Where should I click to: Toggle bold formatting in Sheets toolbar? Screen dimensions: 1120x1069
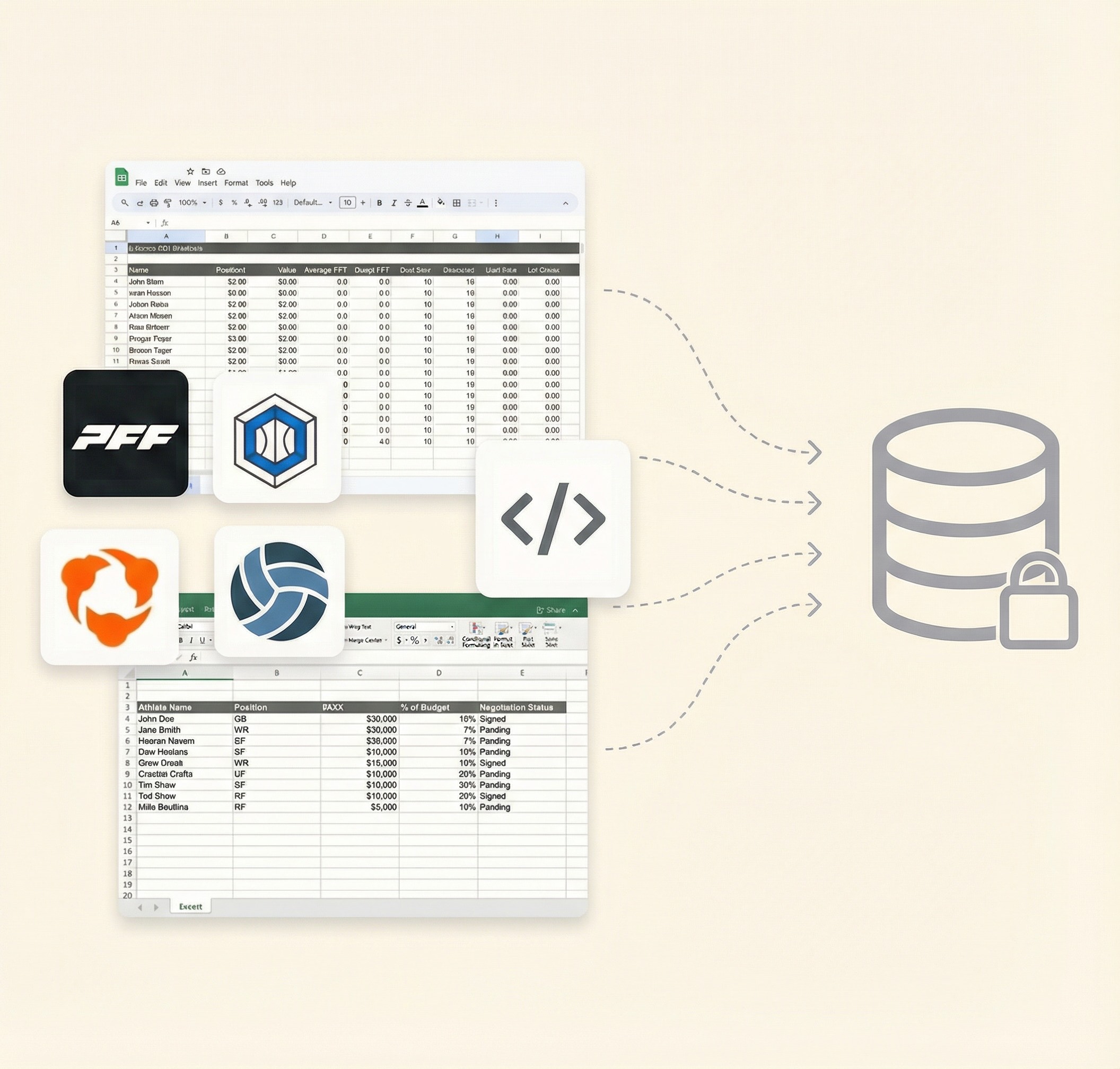(379, 202)
